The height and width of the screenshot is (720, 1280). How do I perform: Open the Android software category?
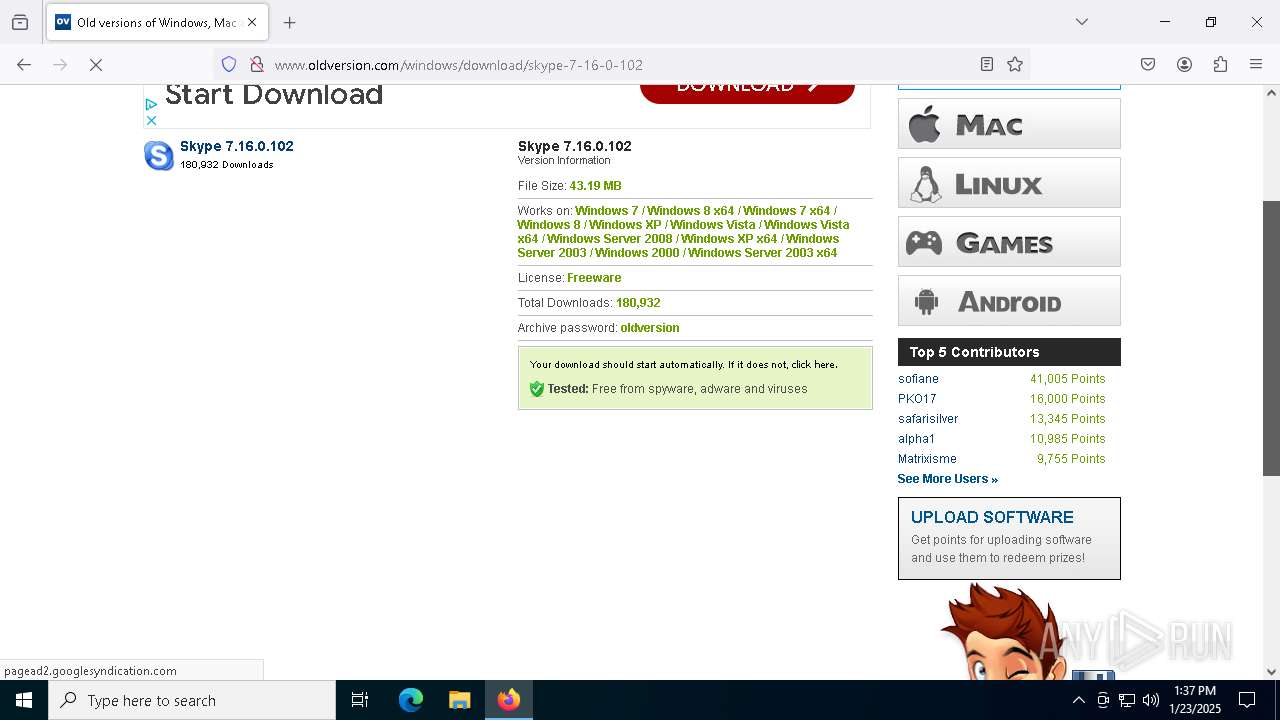point(1009,301)
